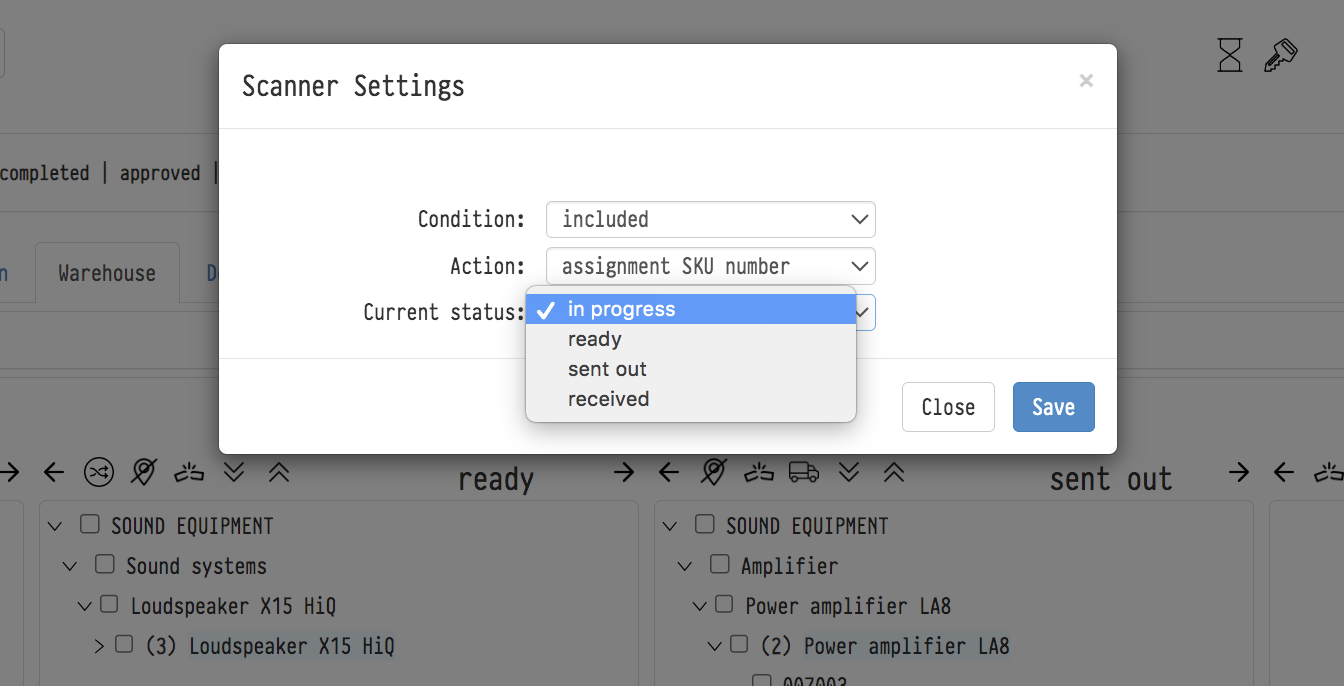Screen dimensions: 1344x686
Task: Switch to the Warehouse tab
Action: (107, 273)
